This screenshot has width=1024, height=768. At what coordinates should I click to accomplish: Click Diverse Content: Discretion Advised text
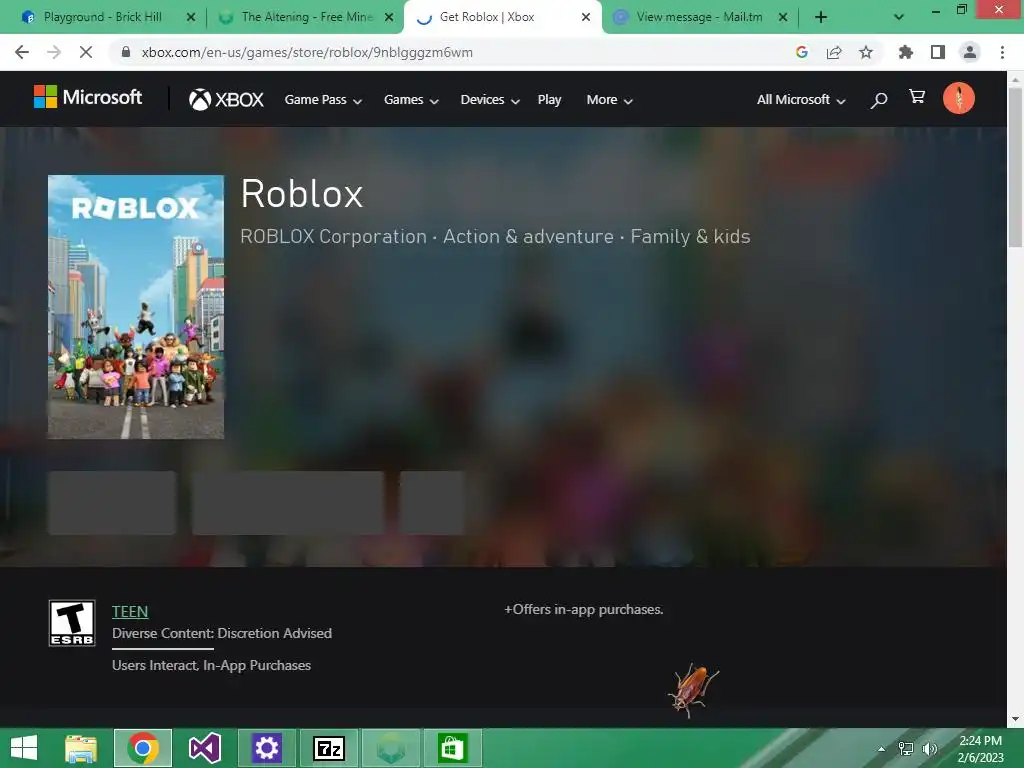[x=222, y=633]
